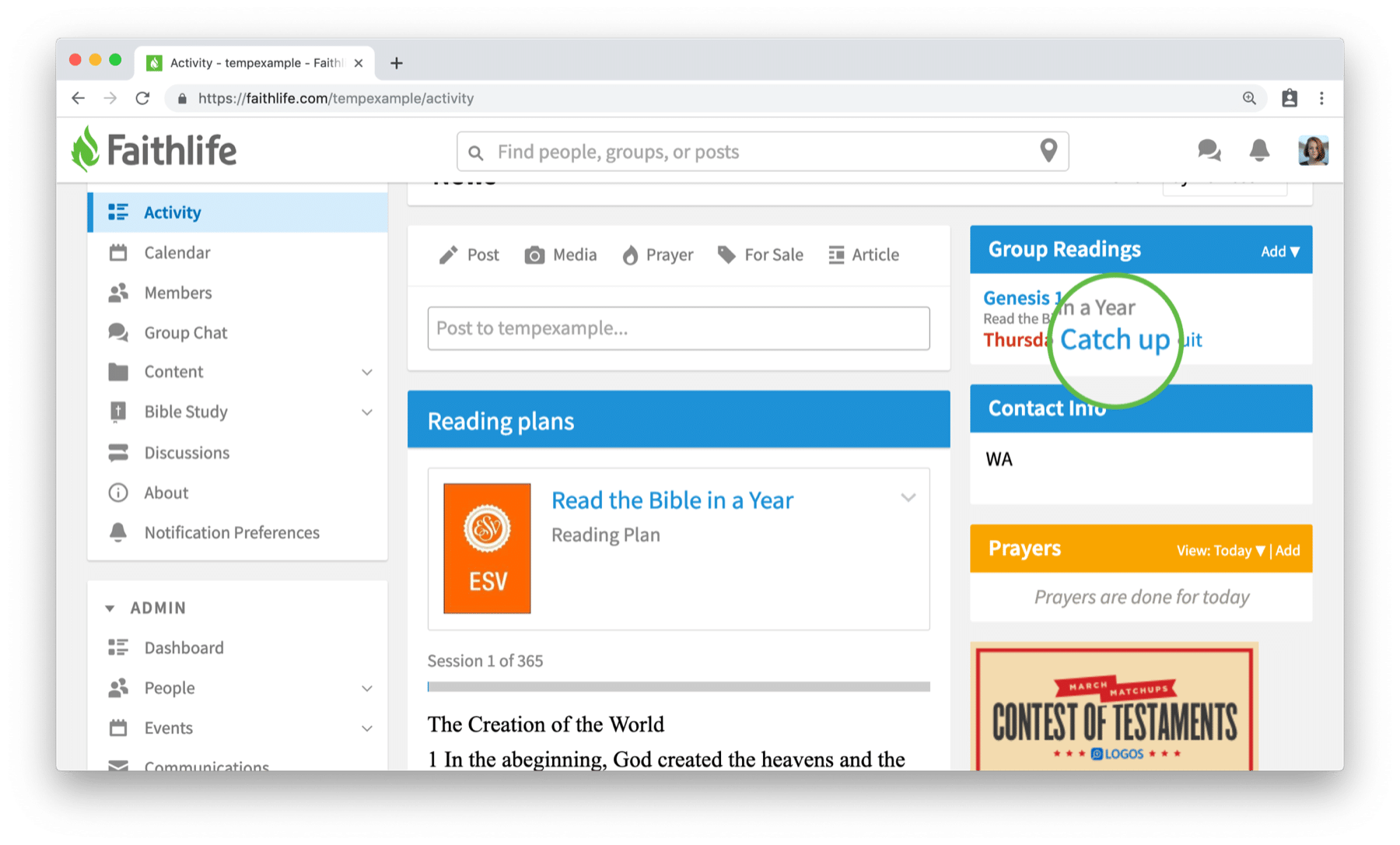The height and width of the screenshot is (845, 1400).
Task: Click the People icon under Admin
Action: [x=118, y=688]
